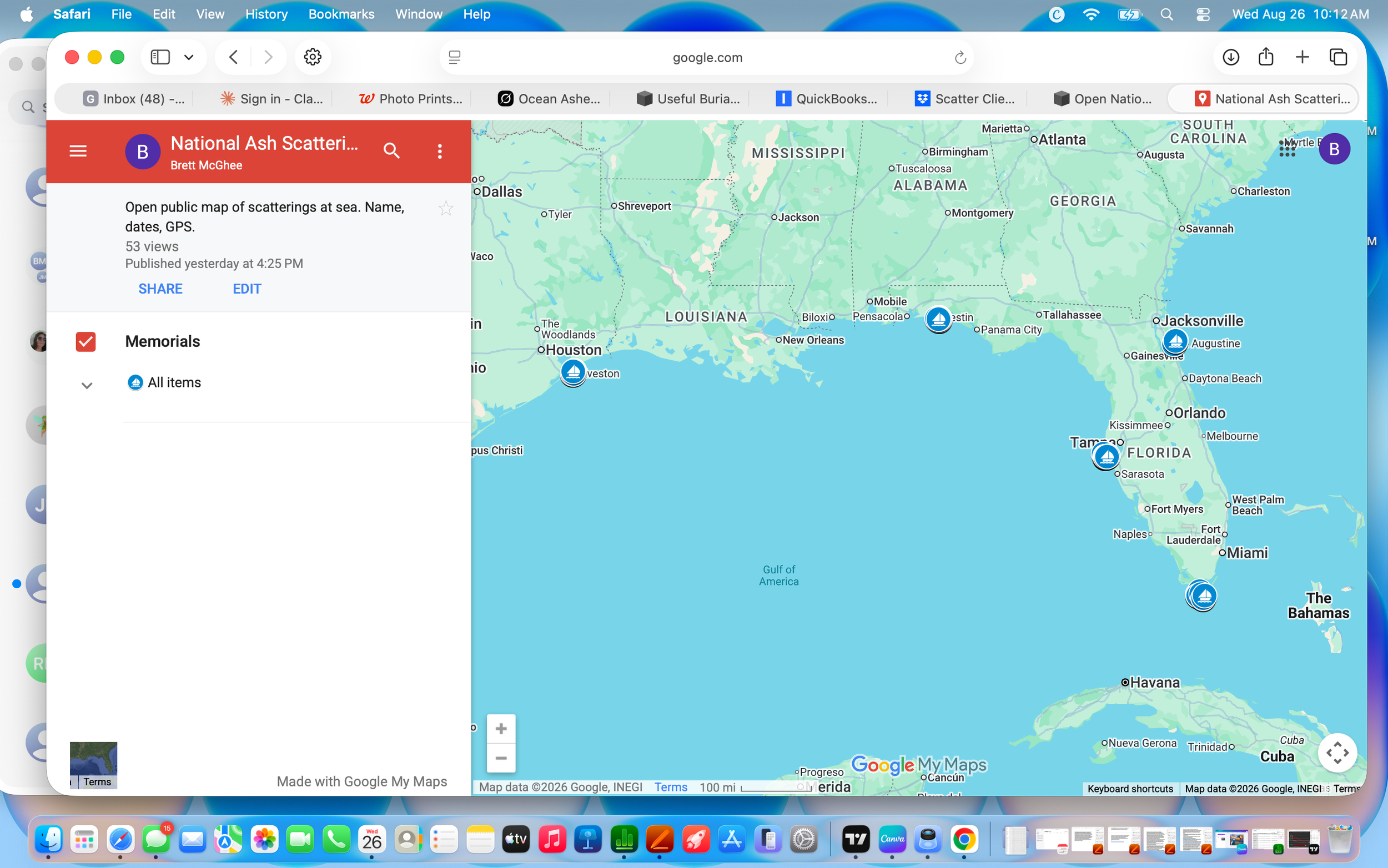Click the SHARE button
Viewport: 1388px width, 868px height.
pos(160,289)
